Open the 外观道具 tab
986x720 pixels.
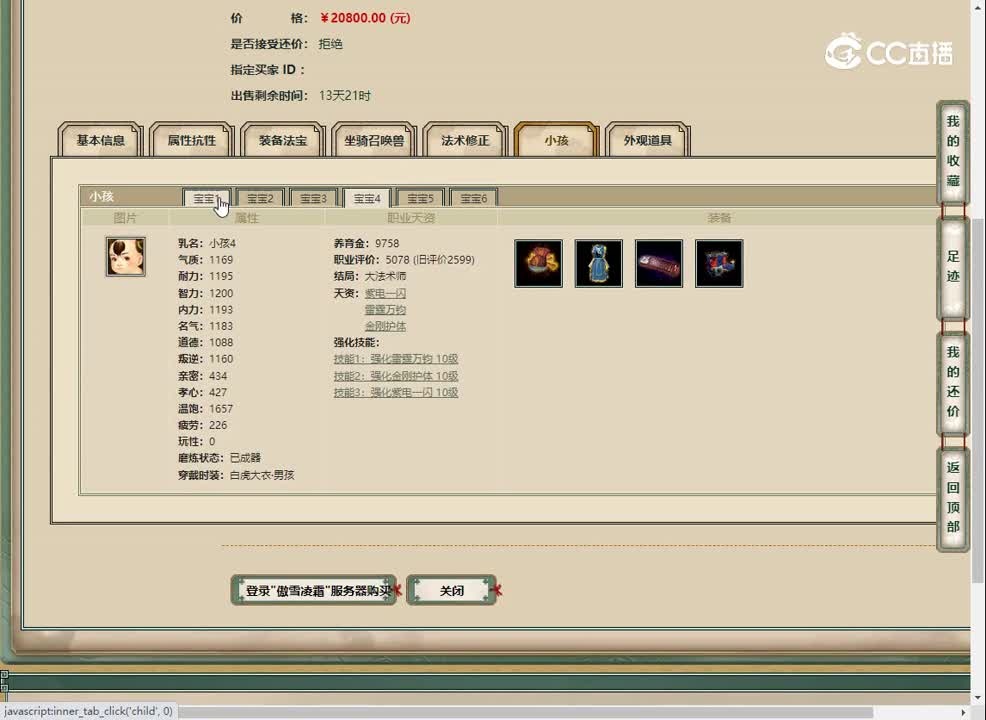click(648, 140)
